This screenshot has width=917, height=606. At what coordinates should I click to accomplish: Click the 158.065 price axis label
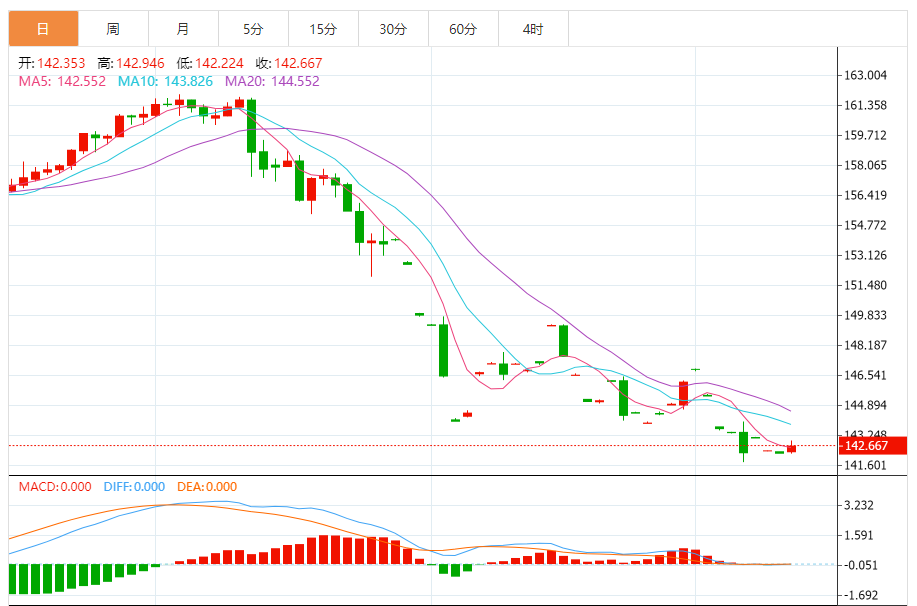(x=865, y=166)
